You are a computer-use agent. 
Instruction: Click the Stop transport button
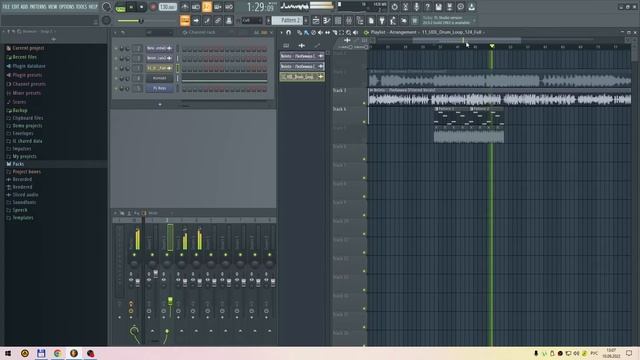pos(142,7)
